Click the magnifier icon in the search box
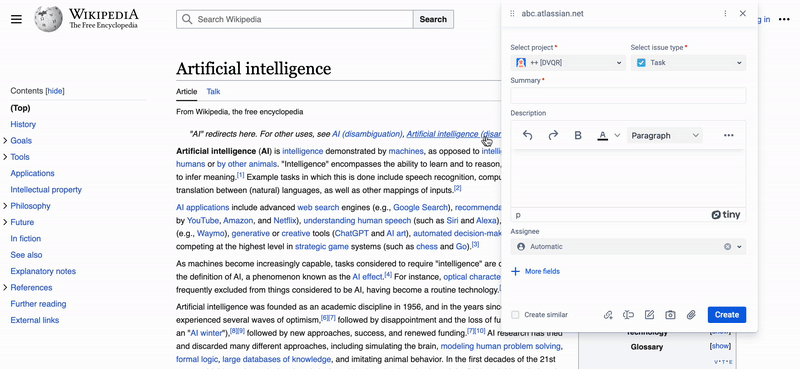The image size is (800, 369). (x=187, y=19)
